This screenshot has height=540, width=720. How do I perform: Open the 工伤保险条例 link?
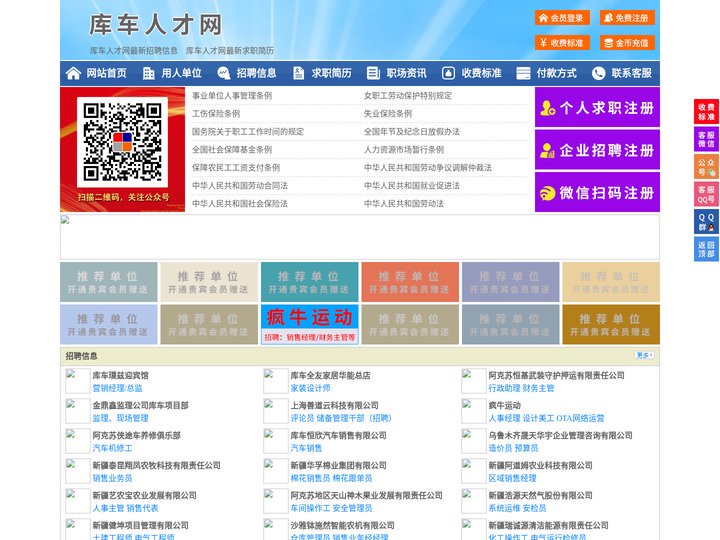tap(216, 113)
